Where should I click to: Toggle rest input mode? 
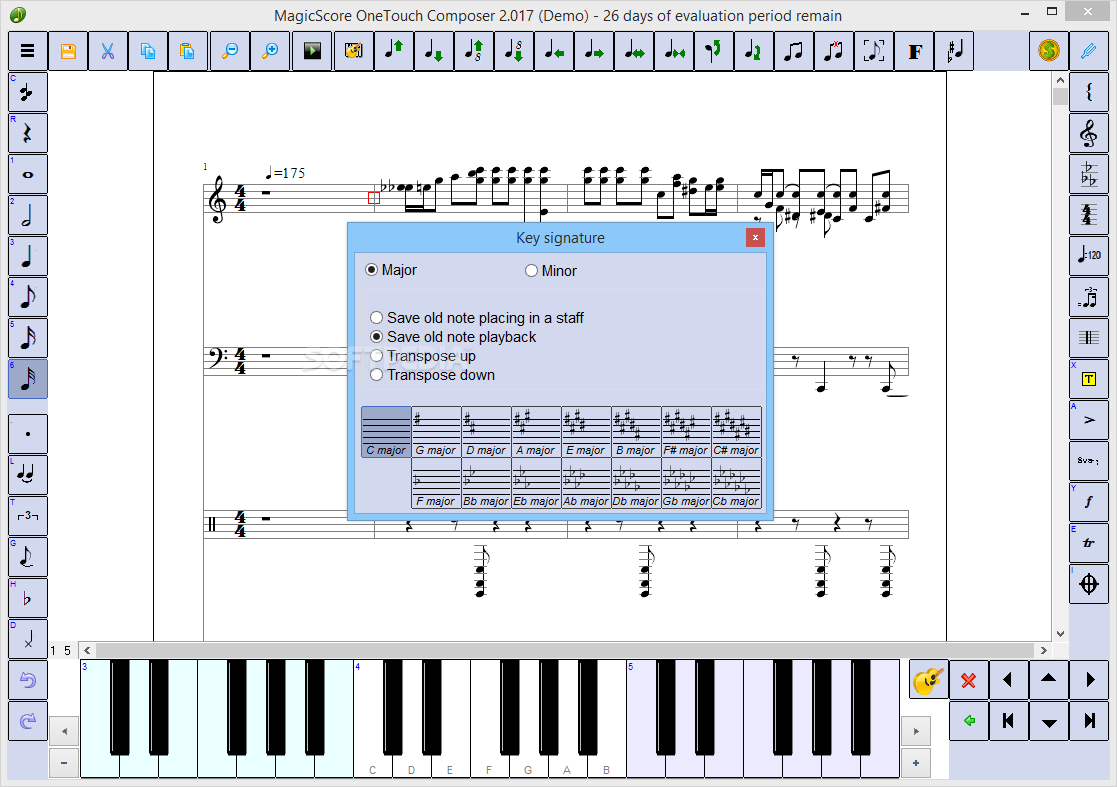pyautogui.click(x=28, y=133)
